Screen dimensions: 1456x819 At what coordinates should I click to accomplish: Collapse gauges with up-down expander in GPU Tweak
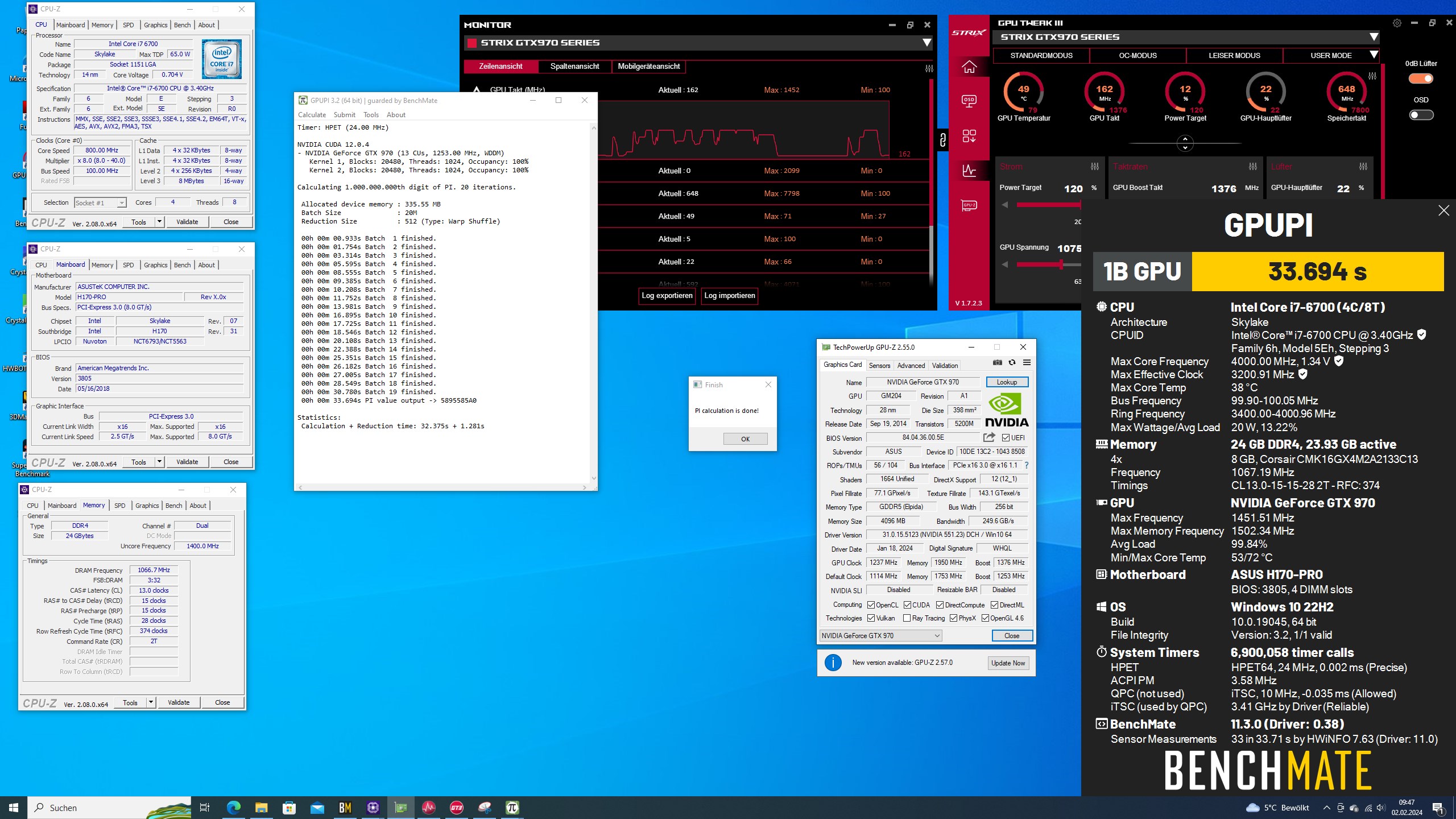tap(1185, 143)
